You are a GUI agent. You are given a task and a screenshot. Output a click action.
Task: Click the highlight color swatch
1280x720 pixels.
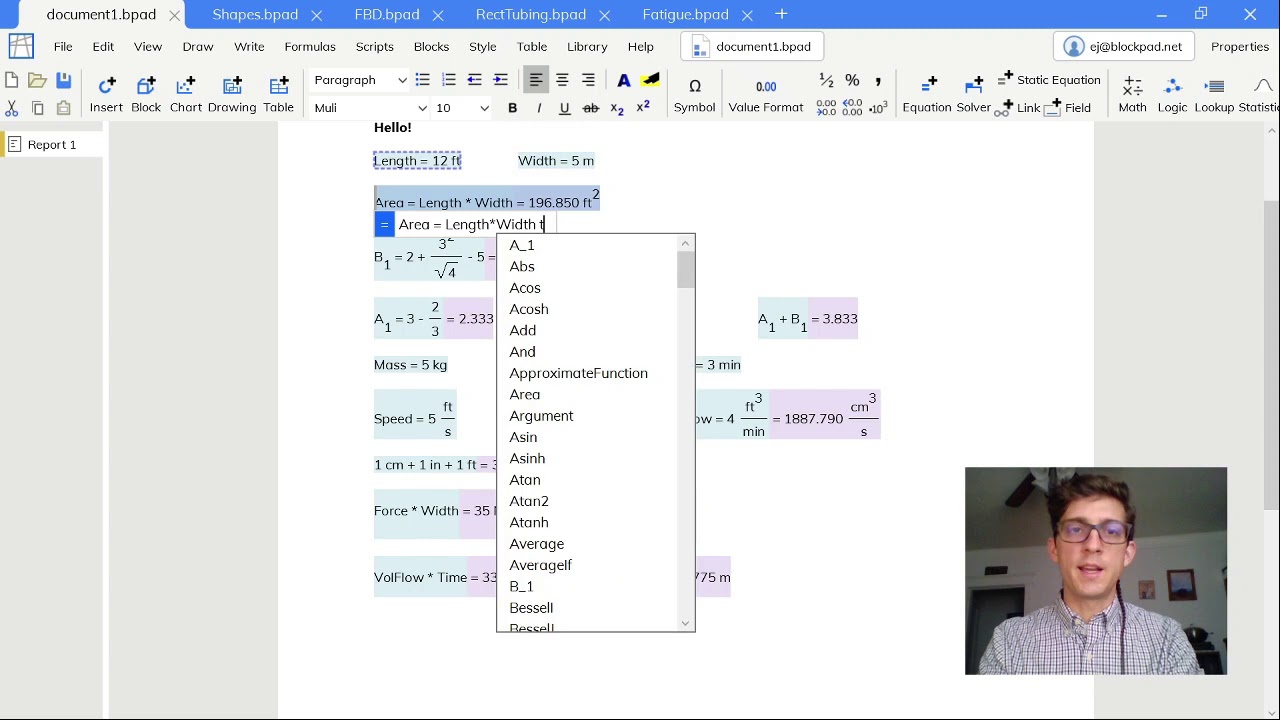pyautogui.click(x=650, y=80)
